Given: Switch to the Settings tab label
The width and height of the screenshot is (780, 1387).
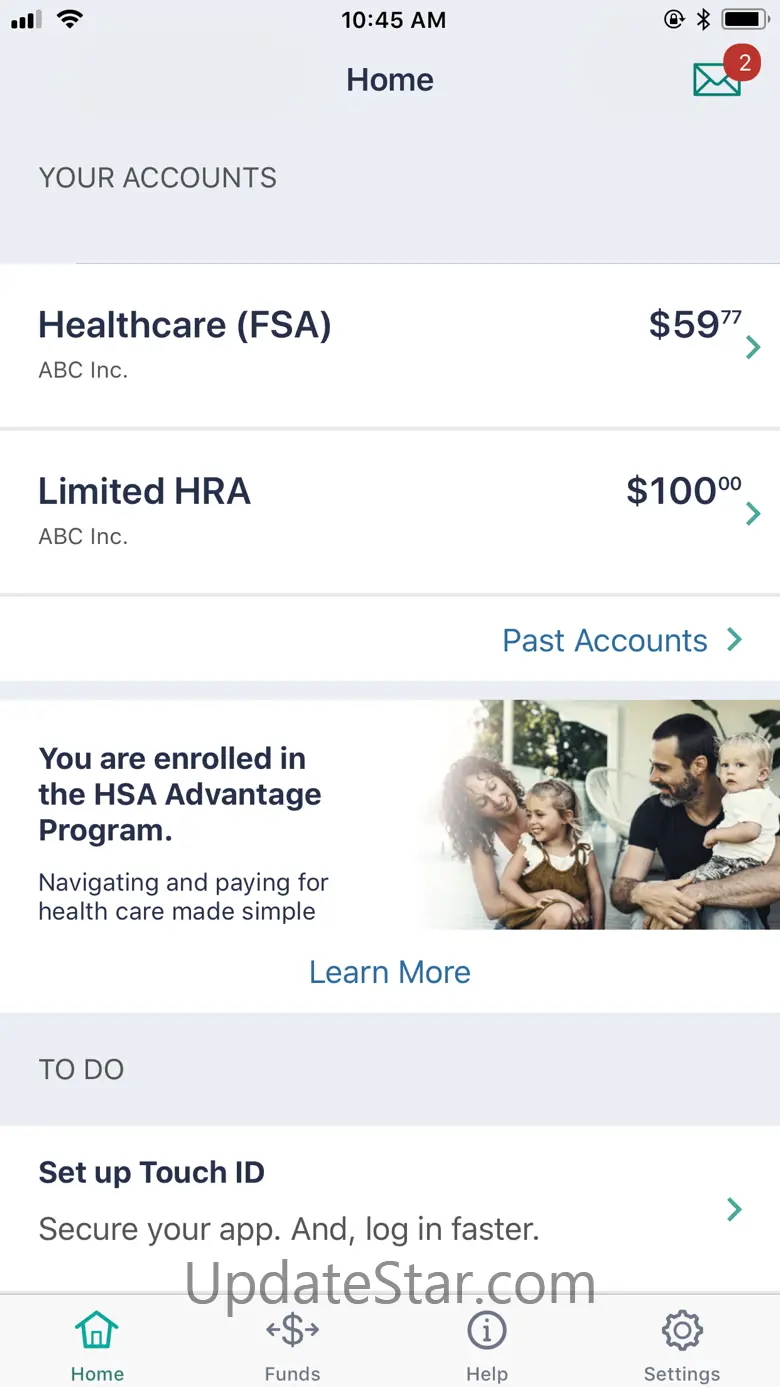Looking at the screenshot, I should (682, 1373).
